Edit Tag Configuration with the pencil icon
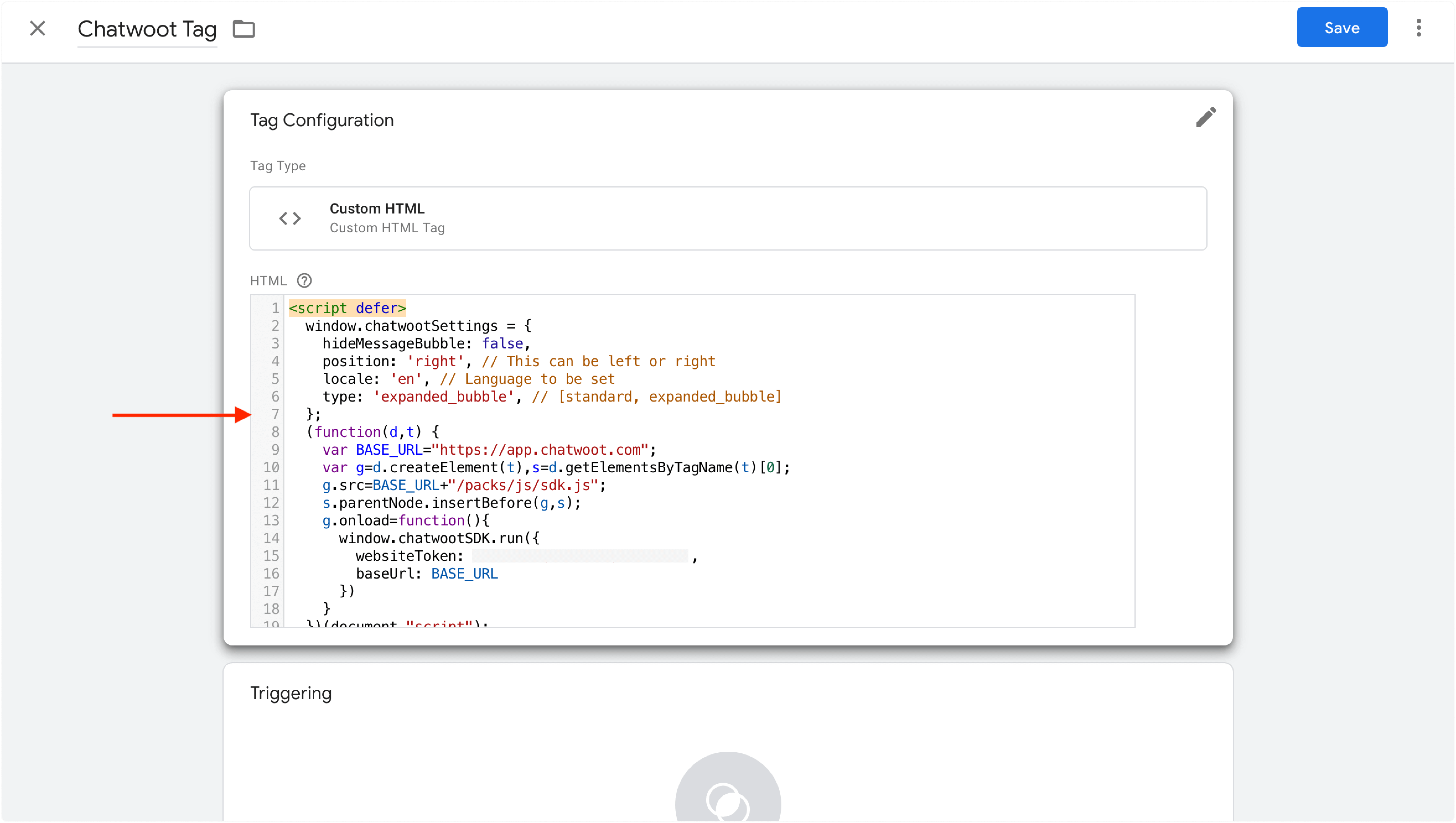Image resolution: width=1456 pixels, height=823 pixels. pos(1206,118)
